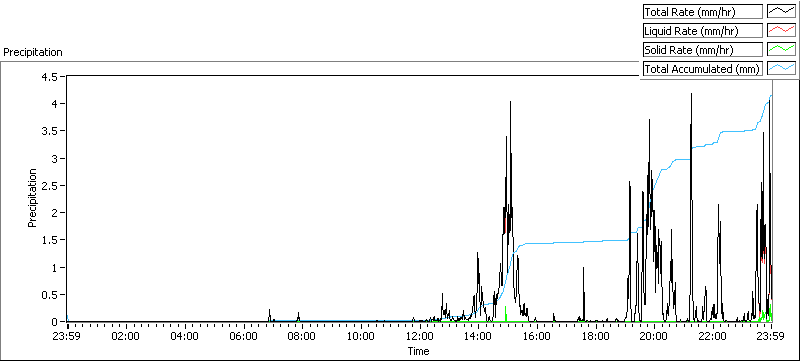800x361 pixels.
Task: Click the vertical 'Precipitation' y-axis label
Action: click(x=32, y=198)
